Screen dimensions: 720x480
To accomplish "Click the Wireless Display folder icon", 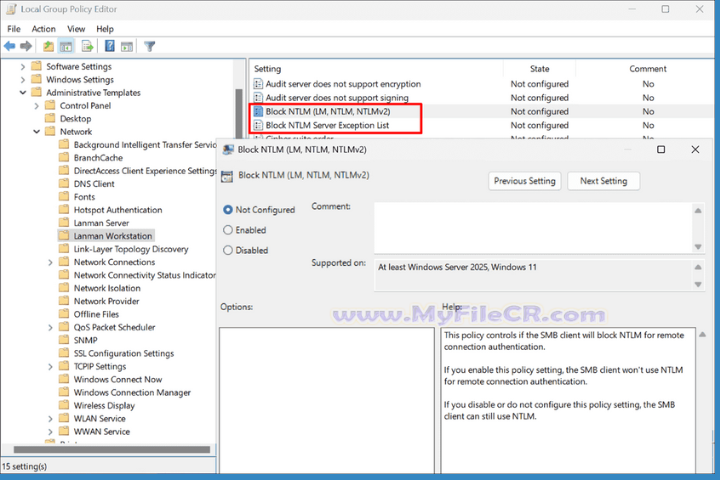I will coord(64,405).
